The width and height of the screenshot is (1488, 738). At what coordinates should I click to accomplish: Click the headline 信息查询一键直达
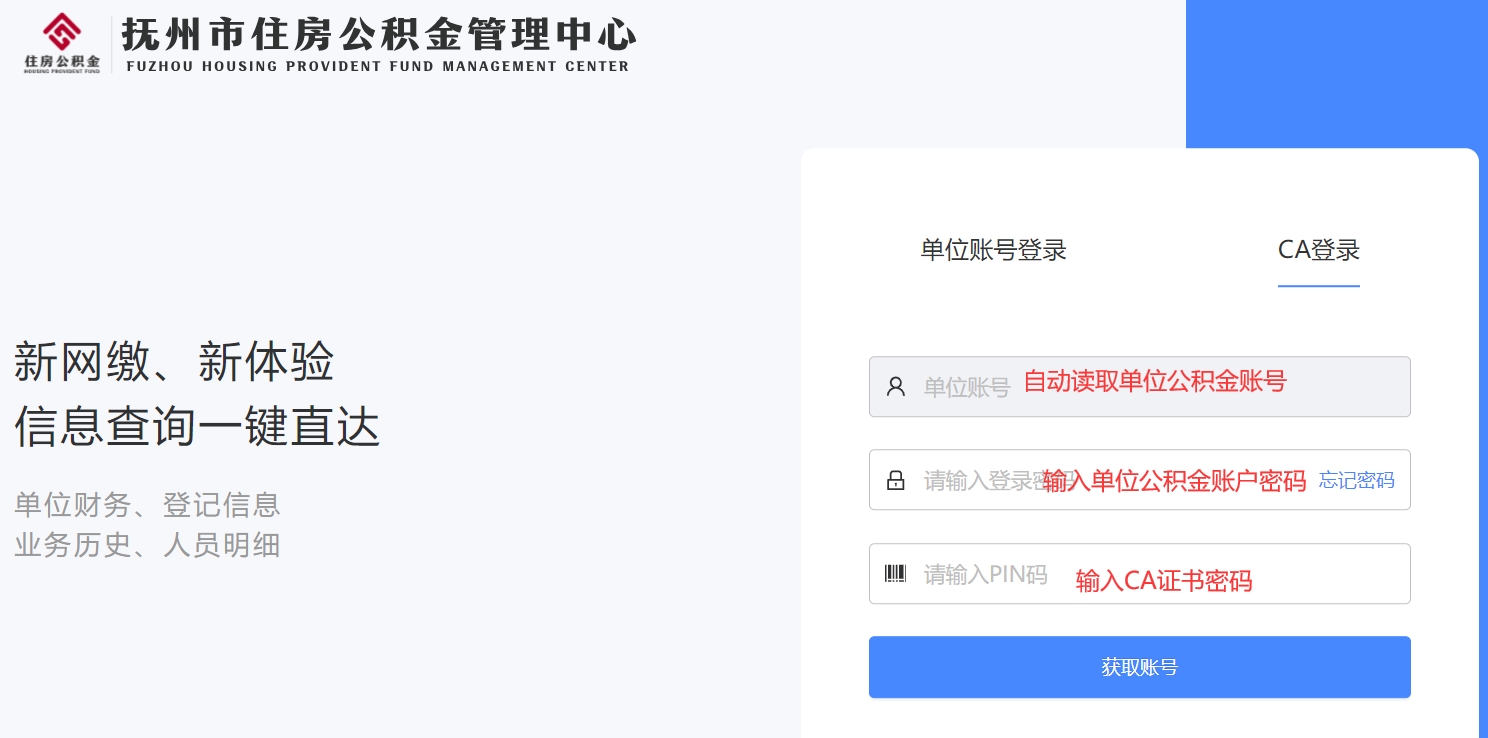197,427
